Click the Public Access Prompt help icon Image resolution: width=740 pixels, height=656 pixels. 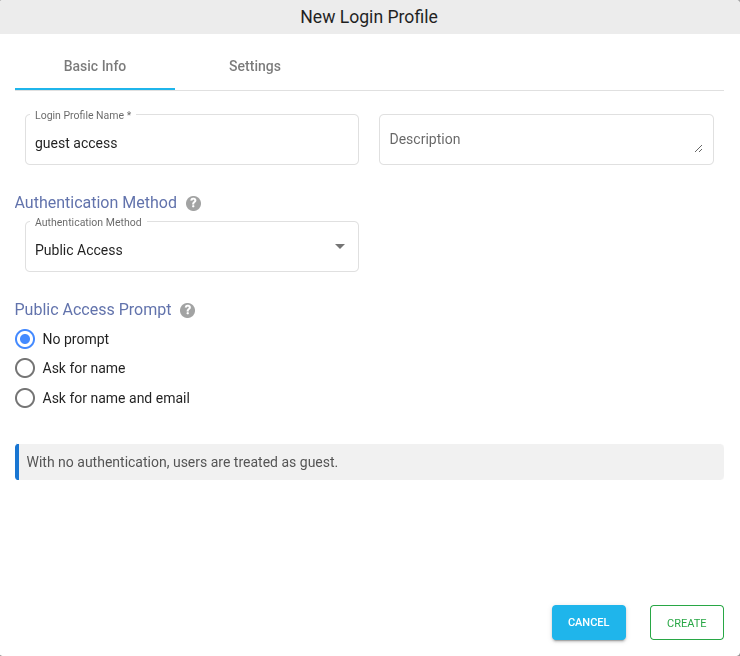click(x=187, y=310)
